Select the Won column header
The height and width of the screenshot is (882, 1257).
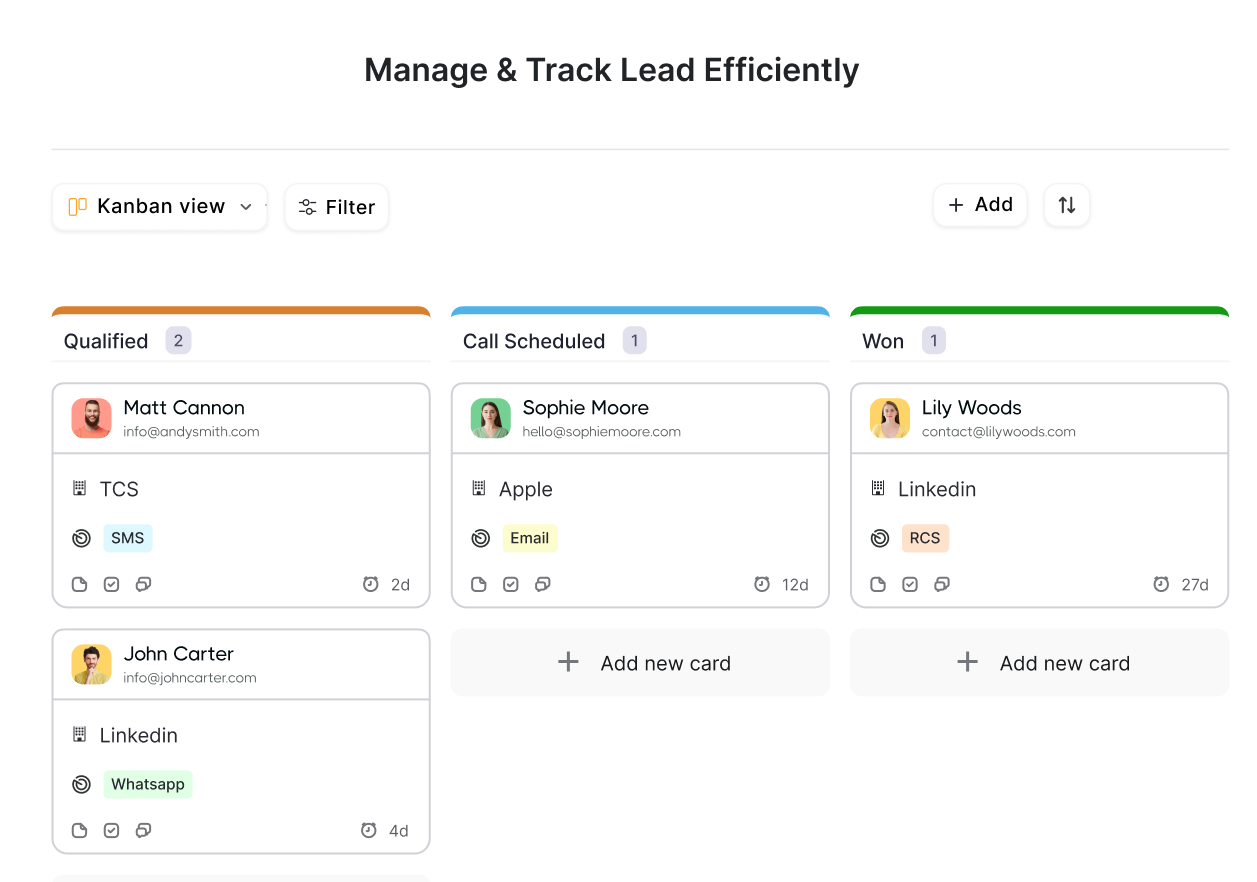coord(881,341)
